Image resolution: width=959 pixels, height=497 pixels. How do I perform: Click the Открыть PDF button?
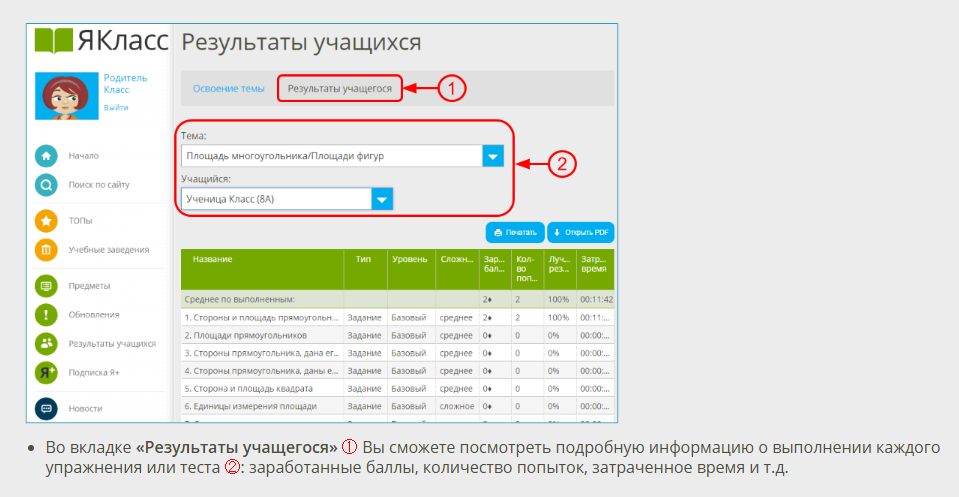pyautogui.click(x=580, y=233)
